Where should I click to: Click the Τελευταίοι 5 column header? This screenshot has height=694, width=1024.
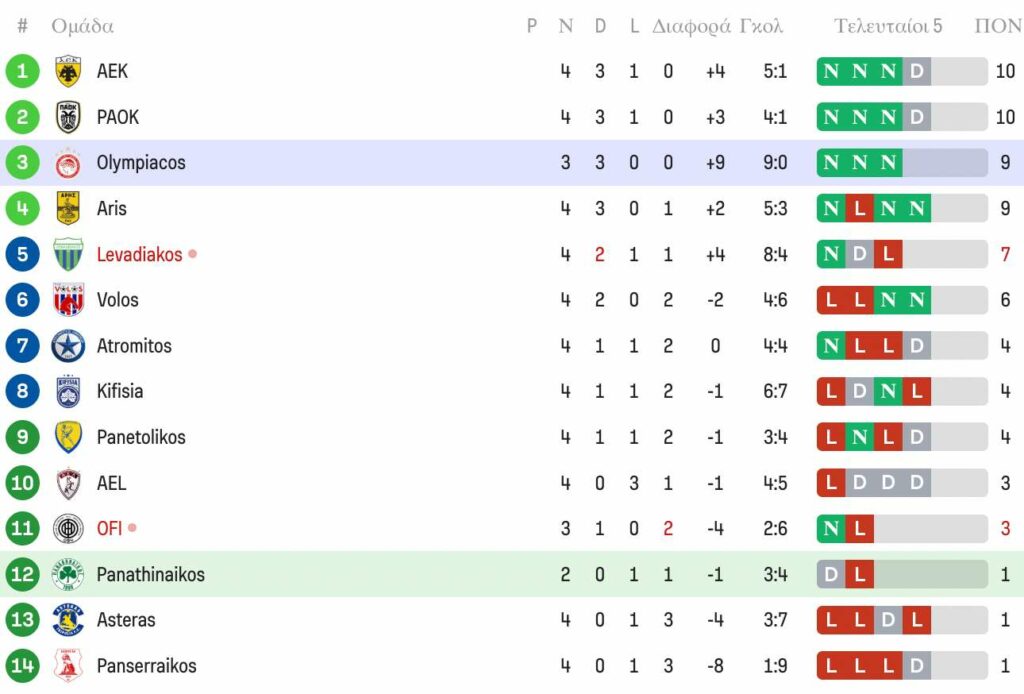pyautogui.click(x=888, y=26)
